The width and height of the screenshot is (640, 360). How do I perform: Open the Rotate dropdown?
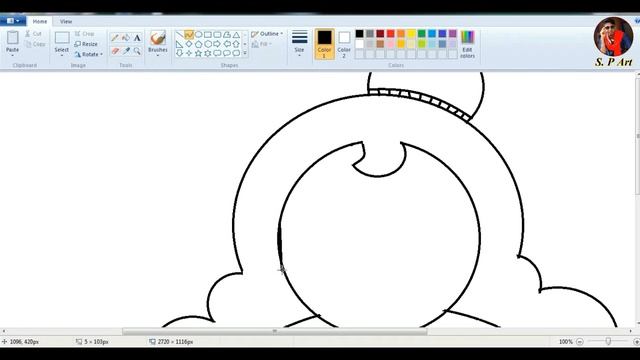coord(89,54)
